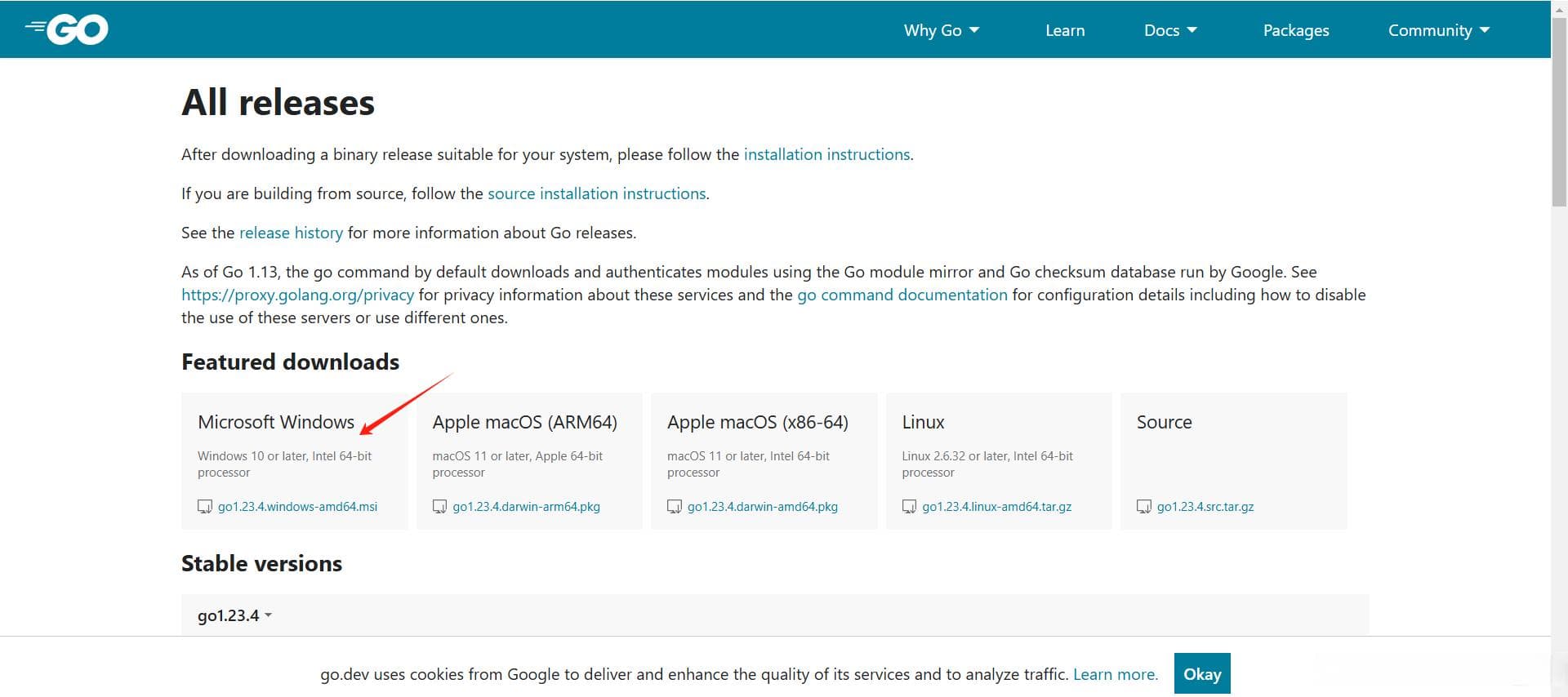Viewport: 1568px width, 697px height.
Task: Open the installation instructions link
Action: (826, 154)
